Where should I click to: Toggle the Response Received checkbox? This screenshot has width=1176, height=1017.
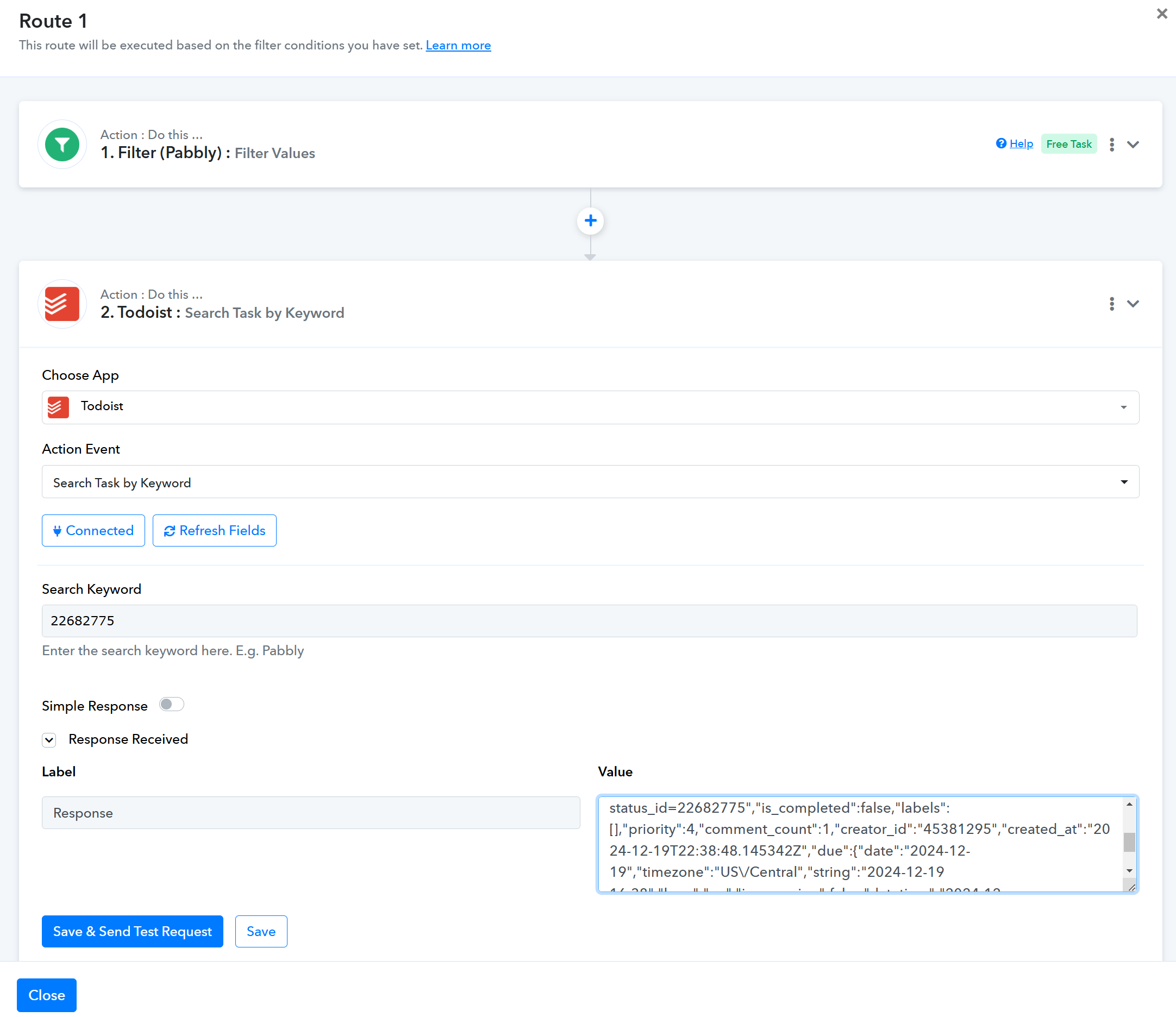[49, 739]
